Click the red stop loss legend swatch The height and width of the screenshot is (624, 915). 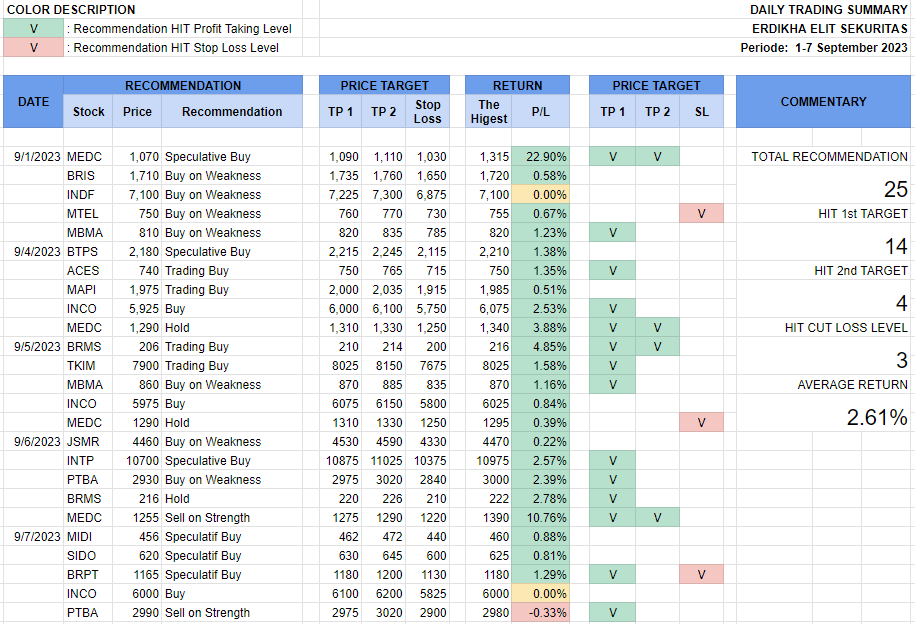click(x=33, y=47)
